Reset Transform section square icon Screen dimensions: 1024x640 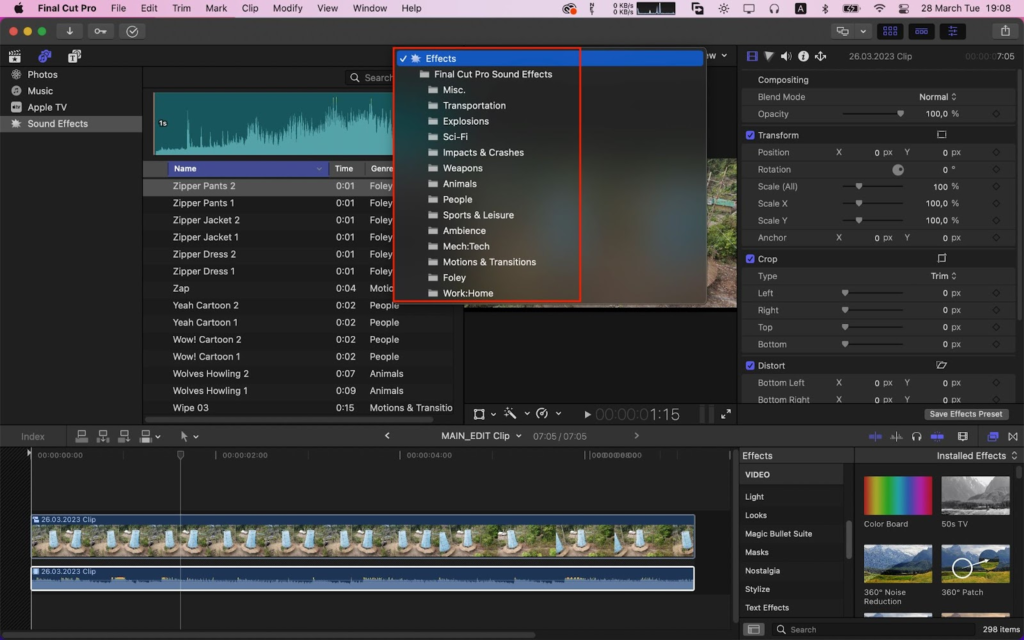[x=941, y=135]
